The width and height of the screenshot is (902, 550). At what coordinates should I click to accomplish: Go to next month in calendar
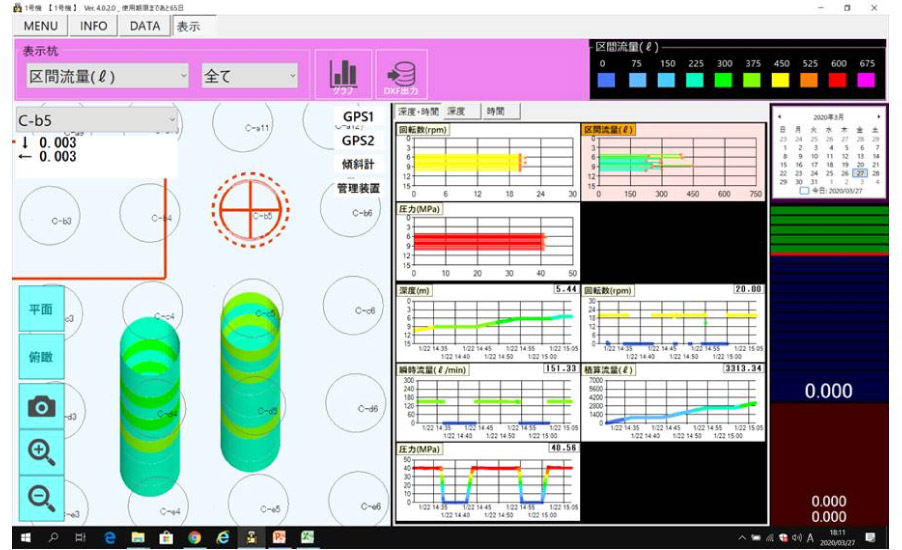point(878,117)
